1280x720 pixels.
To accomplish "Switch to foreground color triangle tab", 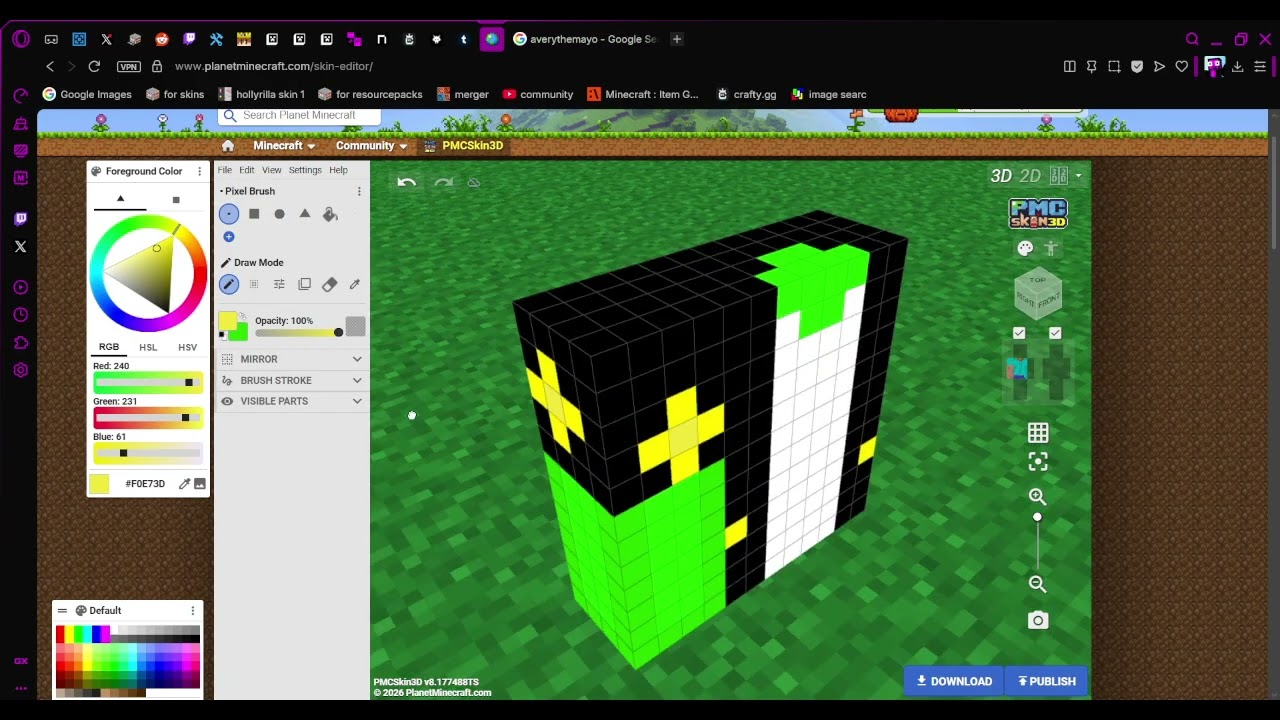I will 120,199.
